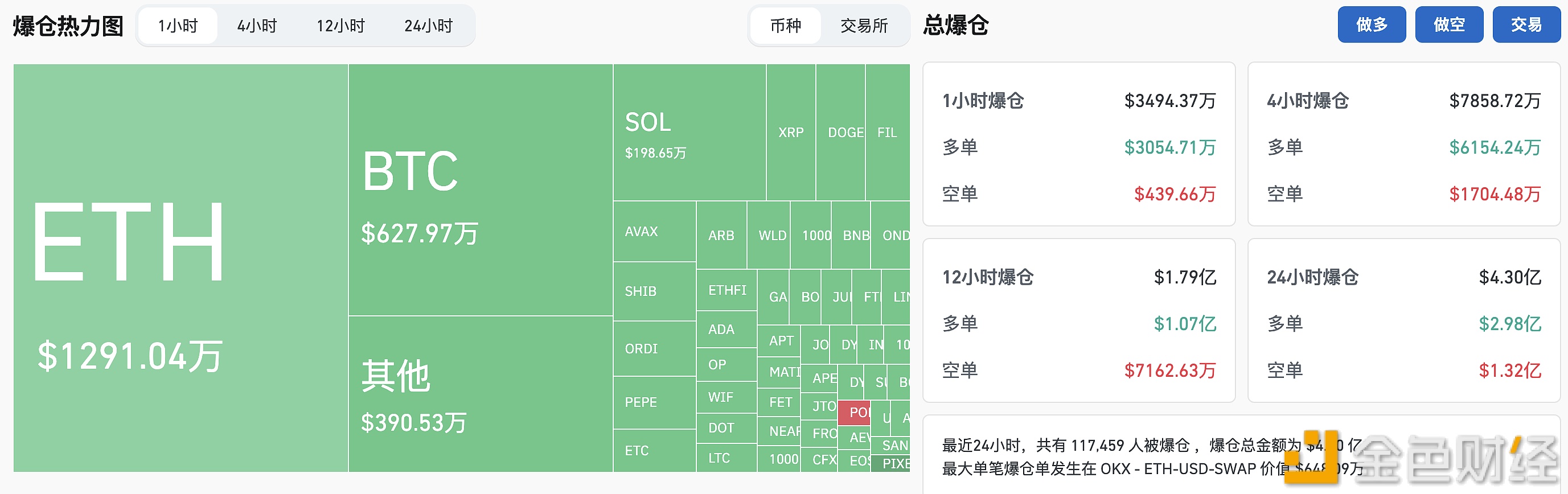
Task: Click the 做空 button
Action: click(x=1448, y=24)
